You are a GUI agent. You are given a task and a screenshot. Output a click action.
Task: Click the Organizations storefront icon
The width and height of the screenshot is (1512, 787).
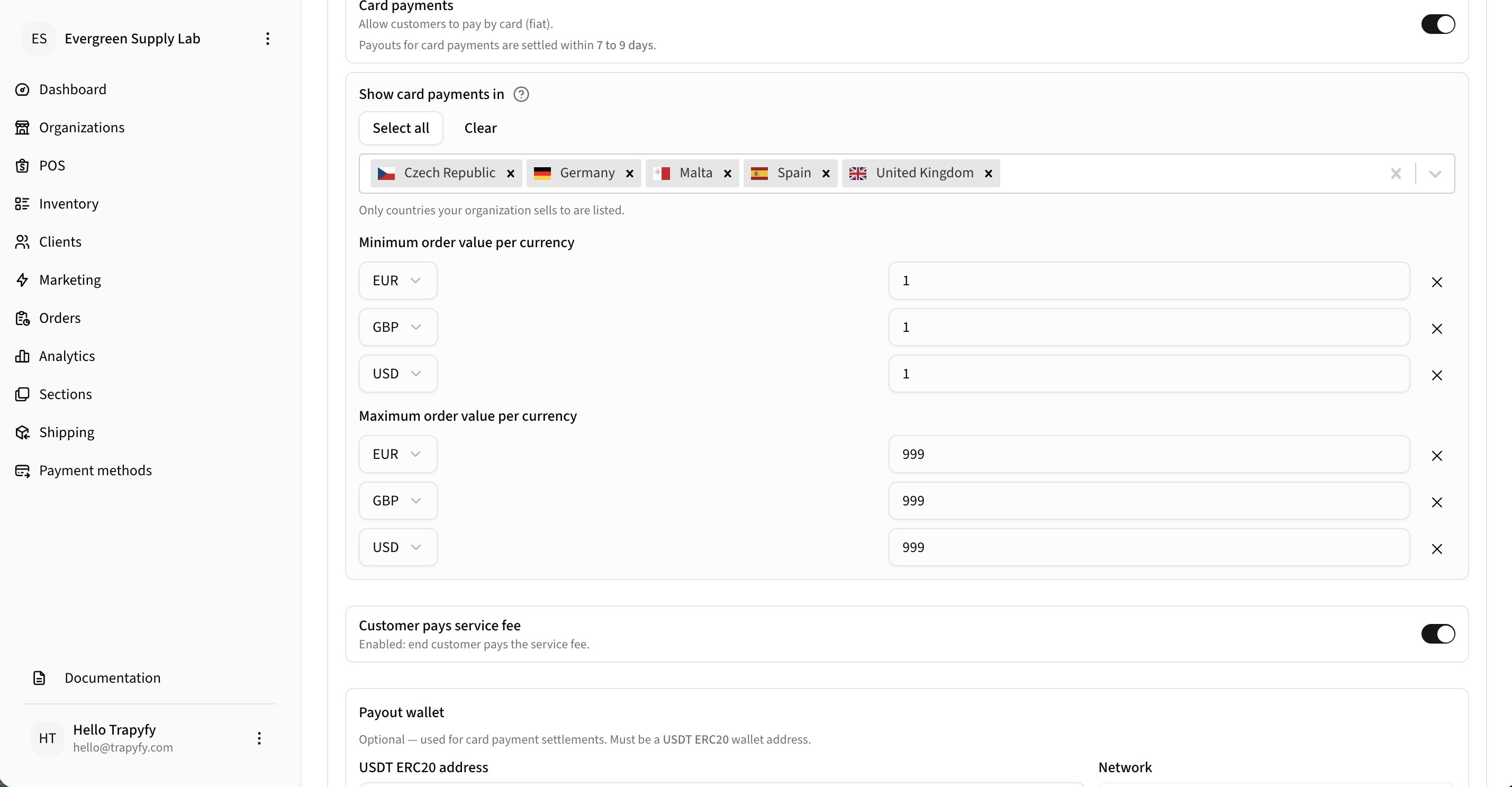pos(22,128)
